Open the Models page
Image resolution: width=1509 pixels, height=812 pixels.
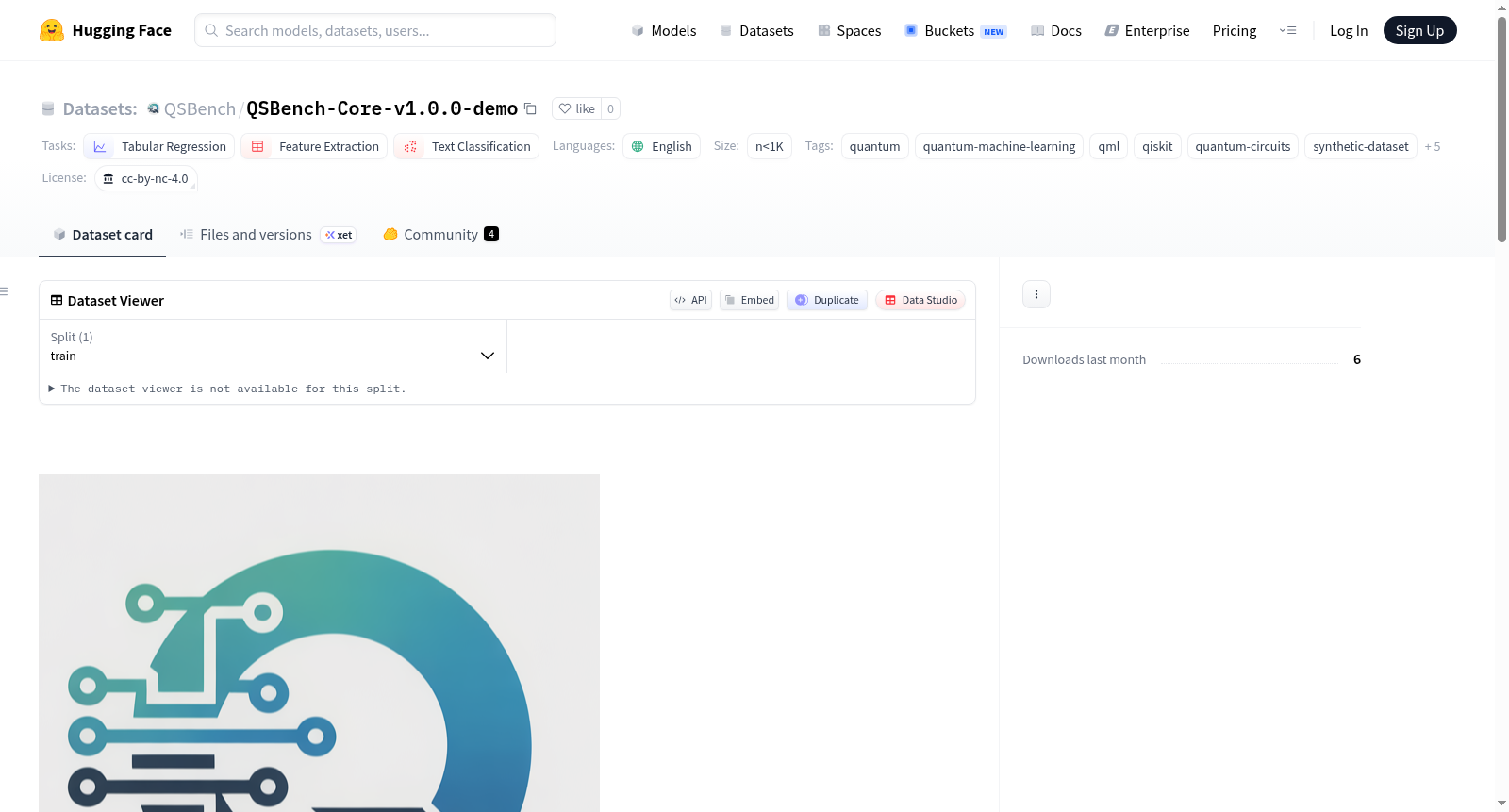coord(664,30)
